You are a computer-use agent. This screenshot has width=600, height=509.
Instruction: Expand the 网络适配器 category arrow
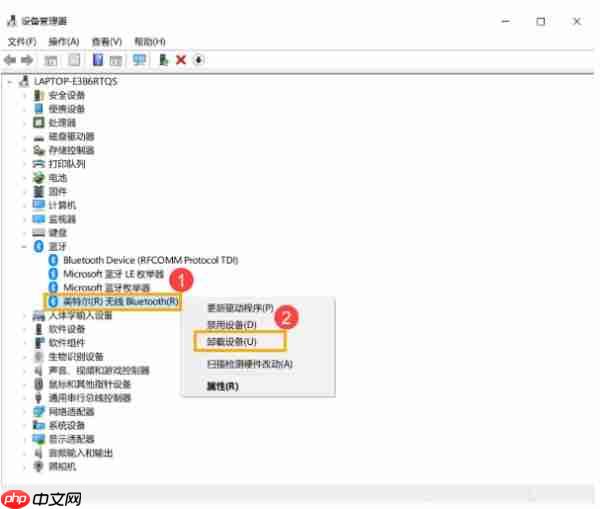[x=24, y=412]
